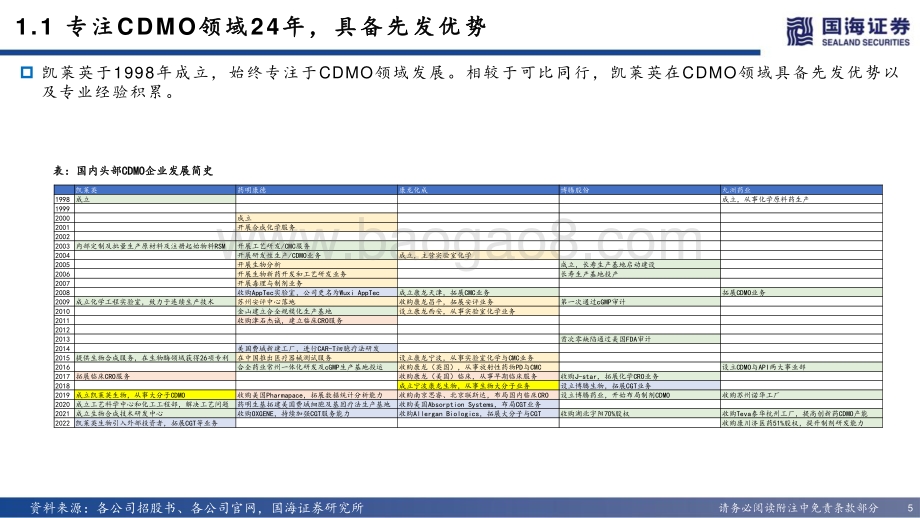This screenshot has height=518, width=920.
Task: Click the cell 首次零缺陷通过美国FDA审计
Action: (640, 339)
